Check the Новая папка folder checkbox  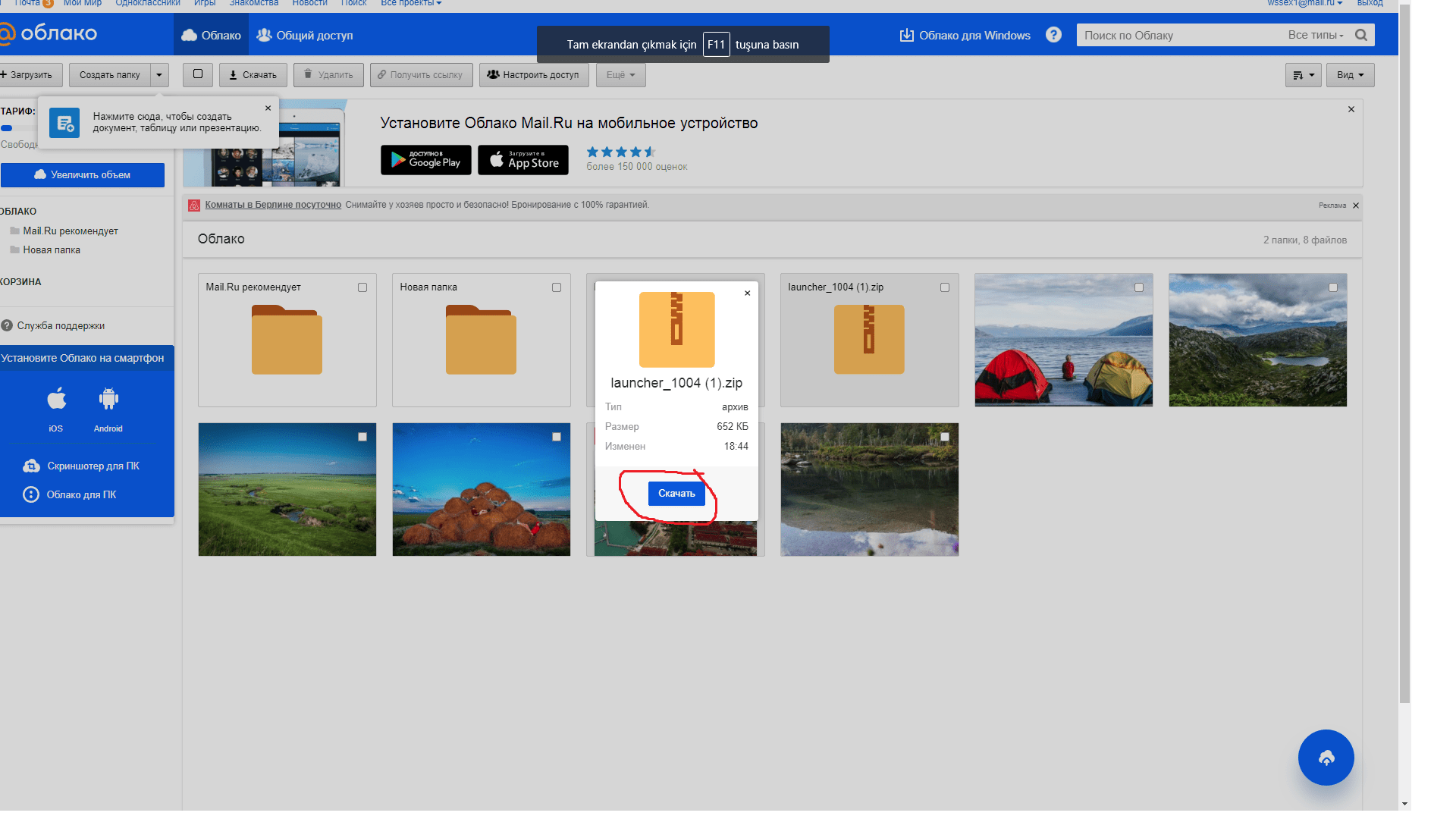tap(557, 287)
